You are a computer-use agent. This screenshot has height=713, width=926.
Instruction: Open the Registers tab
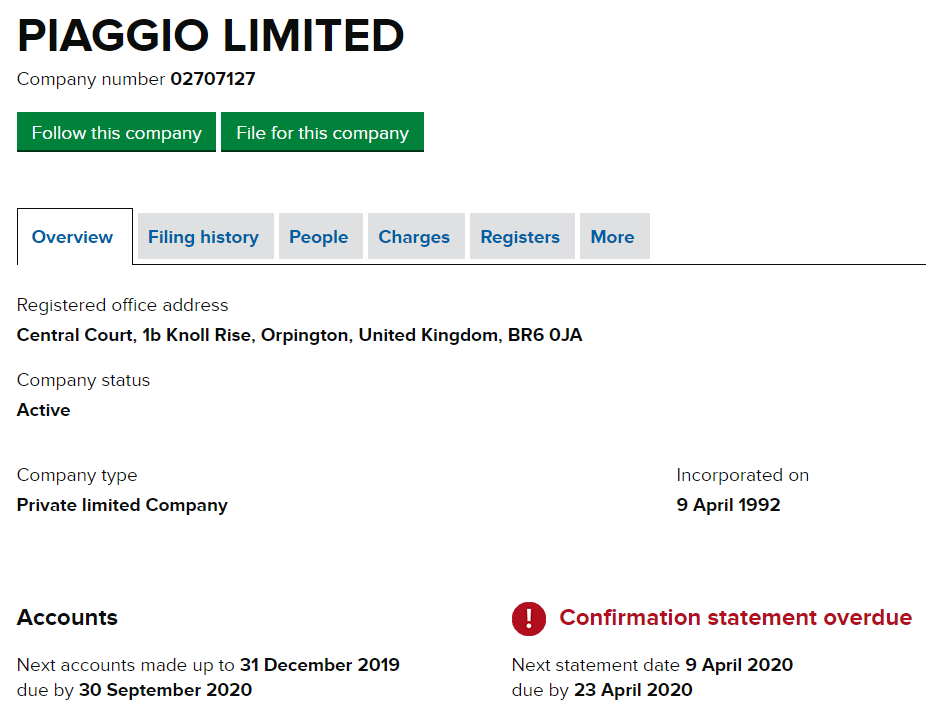point(520,237)
